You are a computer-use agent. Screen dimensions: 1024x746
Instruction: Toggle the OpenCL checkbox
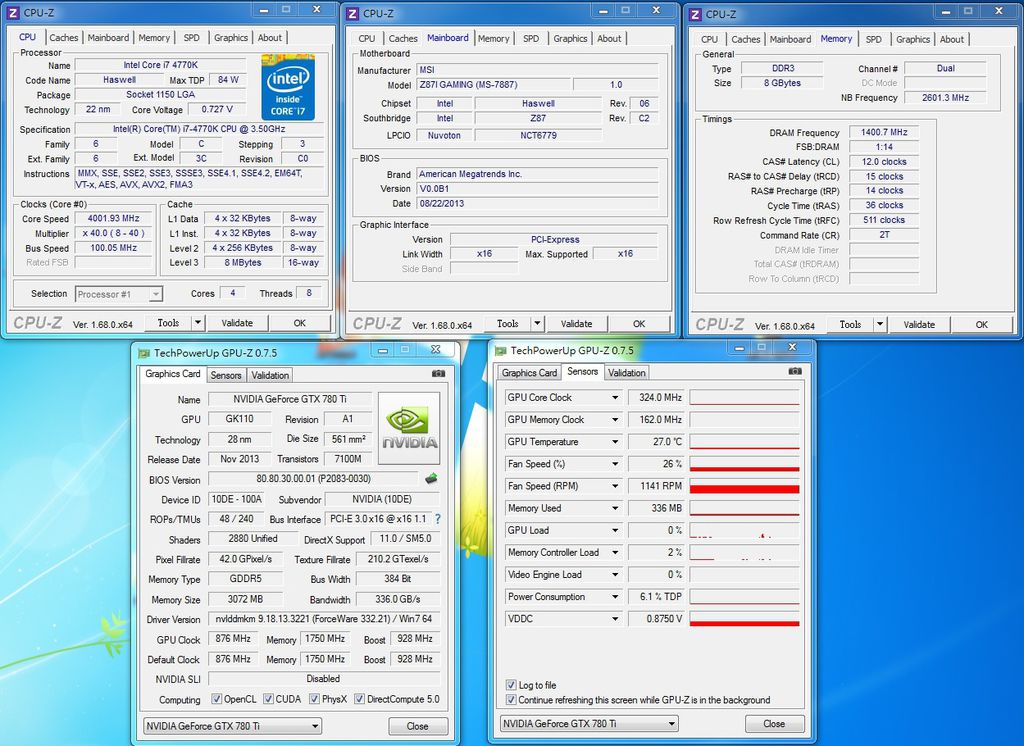coord(216,699)
